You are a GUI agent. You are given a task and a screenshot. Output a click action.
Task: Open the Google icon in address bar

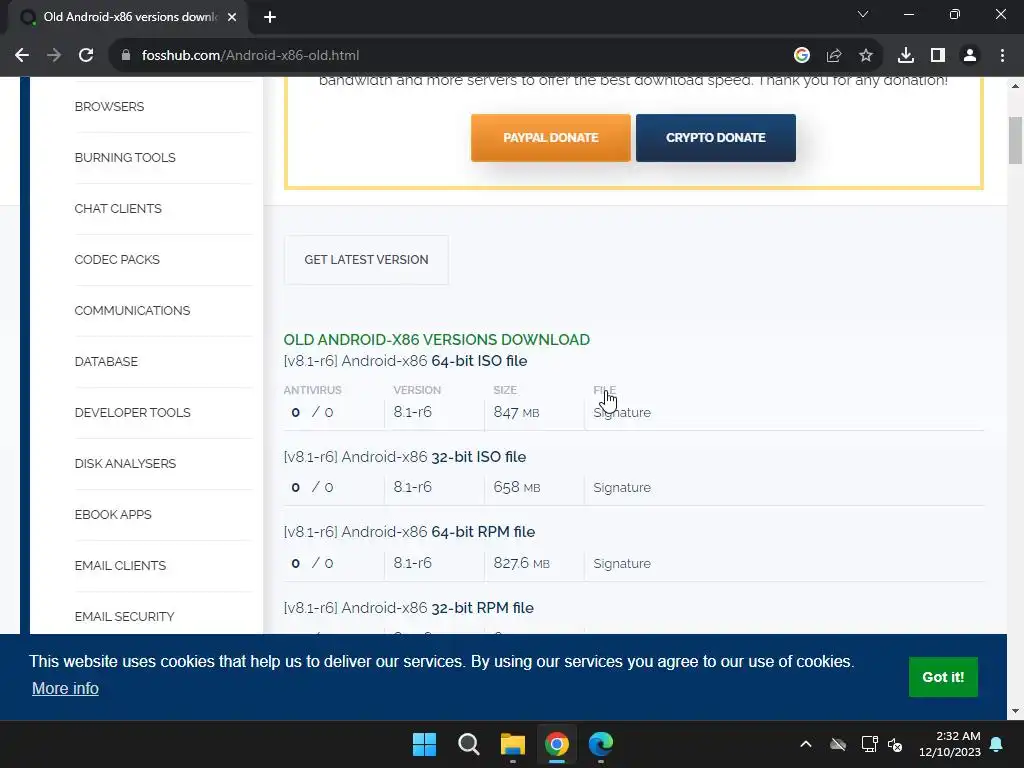pyautogui.click(x=801, y=56)
